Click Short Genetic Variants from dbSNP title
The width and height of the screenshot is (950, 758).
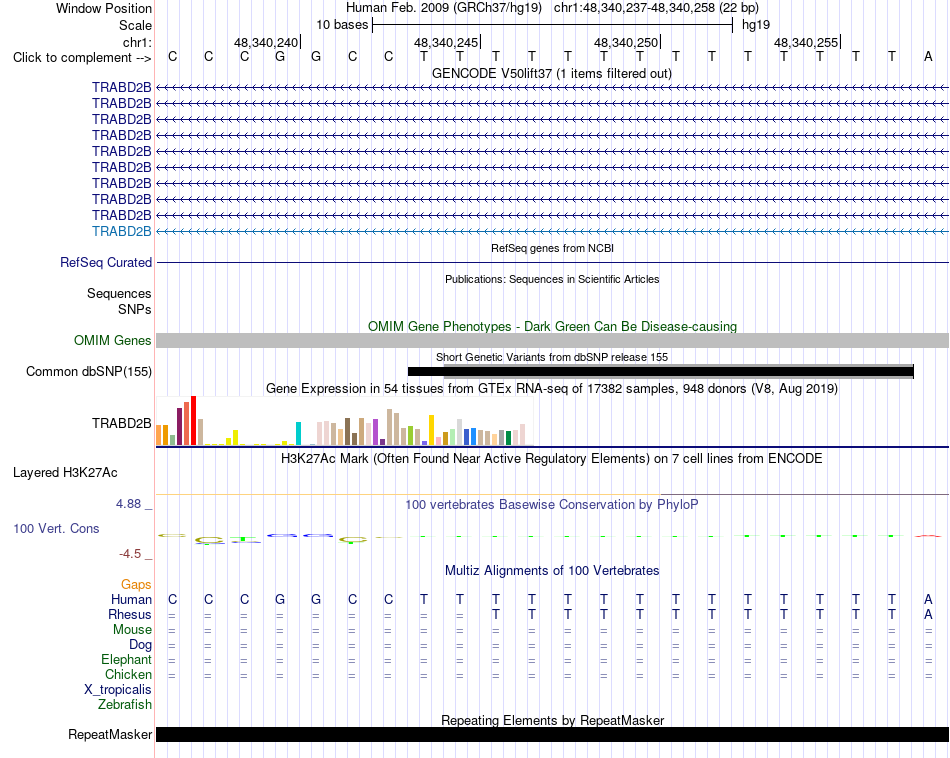tap(552, 357)
